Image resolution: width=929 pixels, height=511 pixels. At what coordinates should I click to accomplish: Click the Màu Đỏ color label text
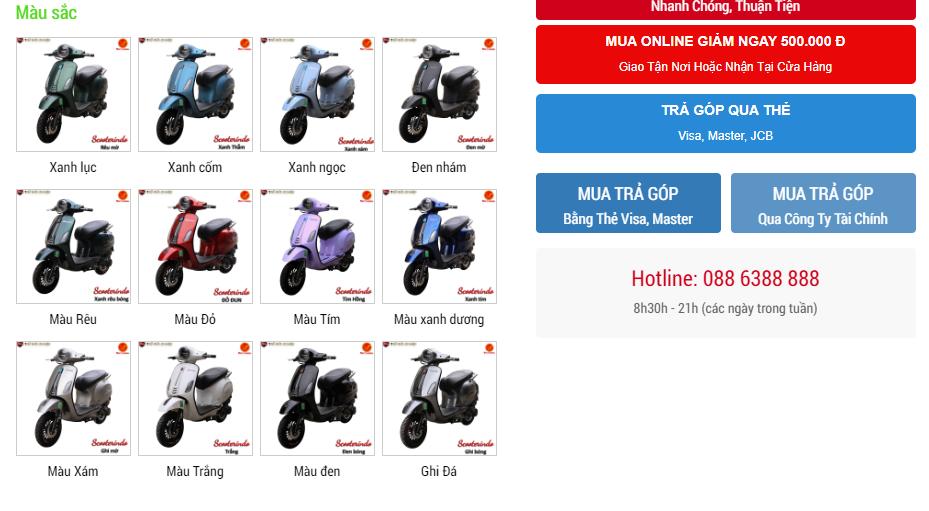[195, 320]
